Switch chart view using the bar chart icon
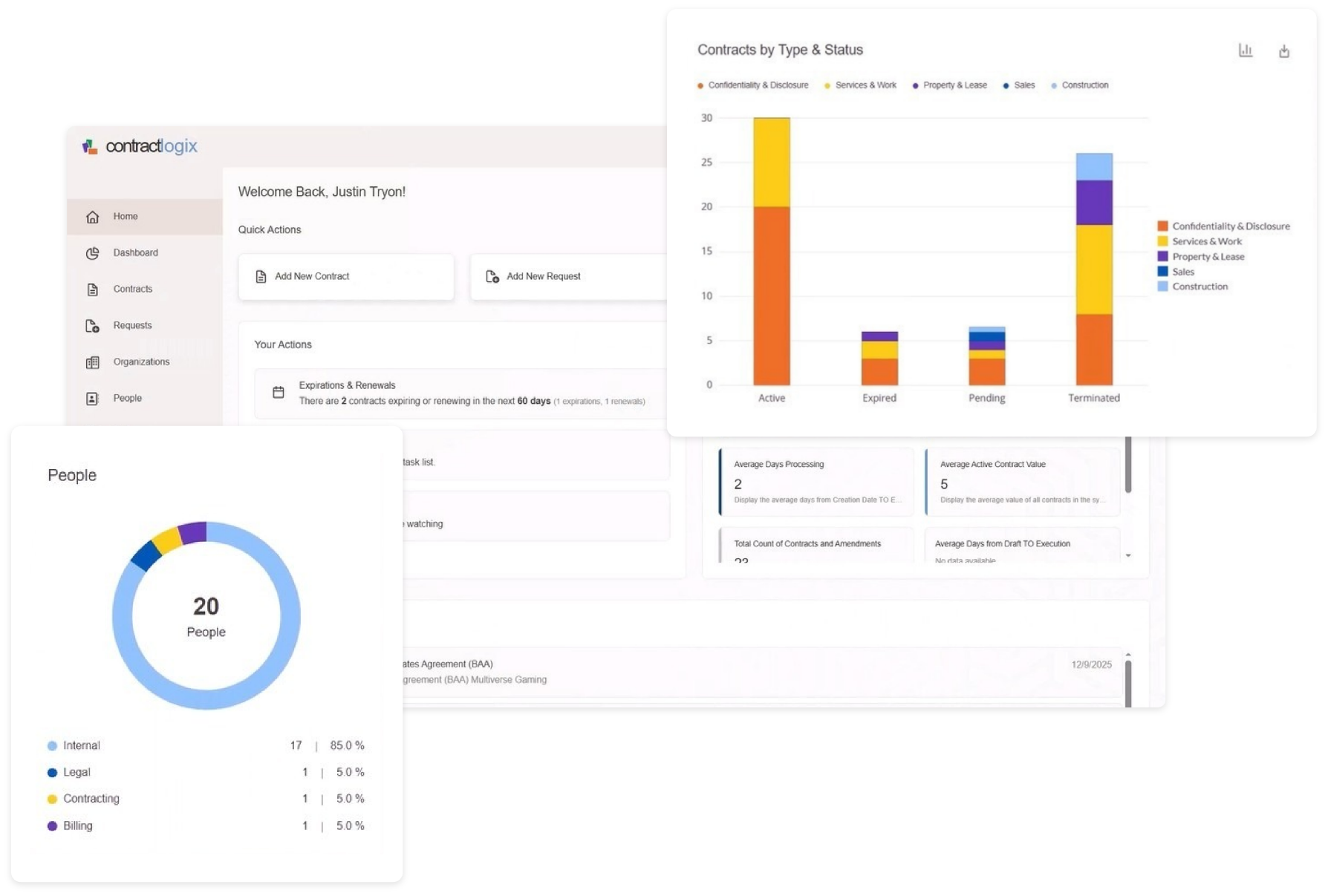Screen dimensions: 1328x896 (x=1246, y=50)
